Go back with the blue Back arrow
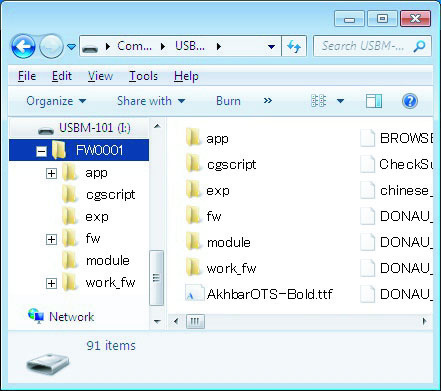 point(23,46)
